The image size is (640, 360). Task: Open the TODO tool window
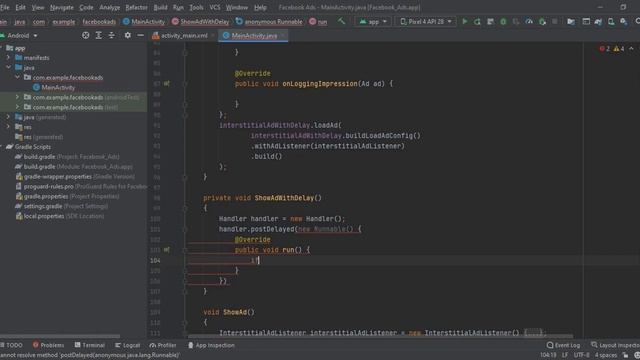click(x=11, y=345)
